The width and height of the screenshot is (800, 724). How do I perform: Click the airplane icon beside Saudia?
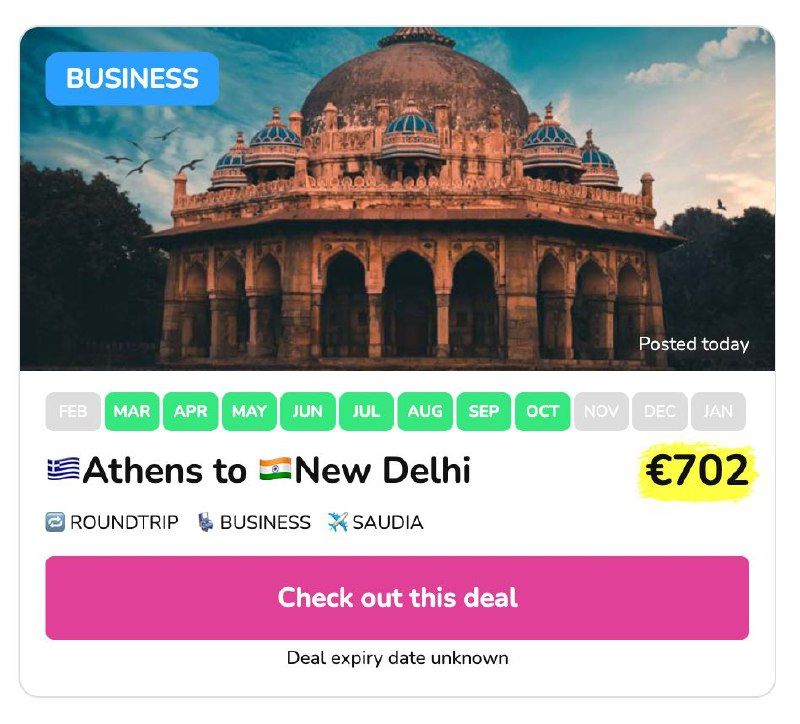pyautogui.click(x=338, y=522)
